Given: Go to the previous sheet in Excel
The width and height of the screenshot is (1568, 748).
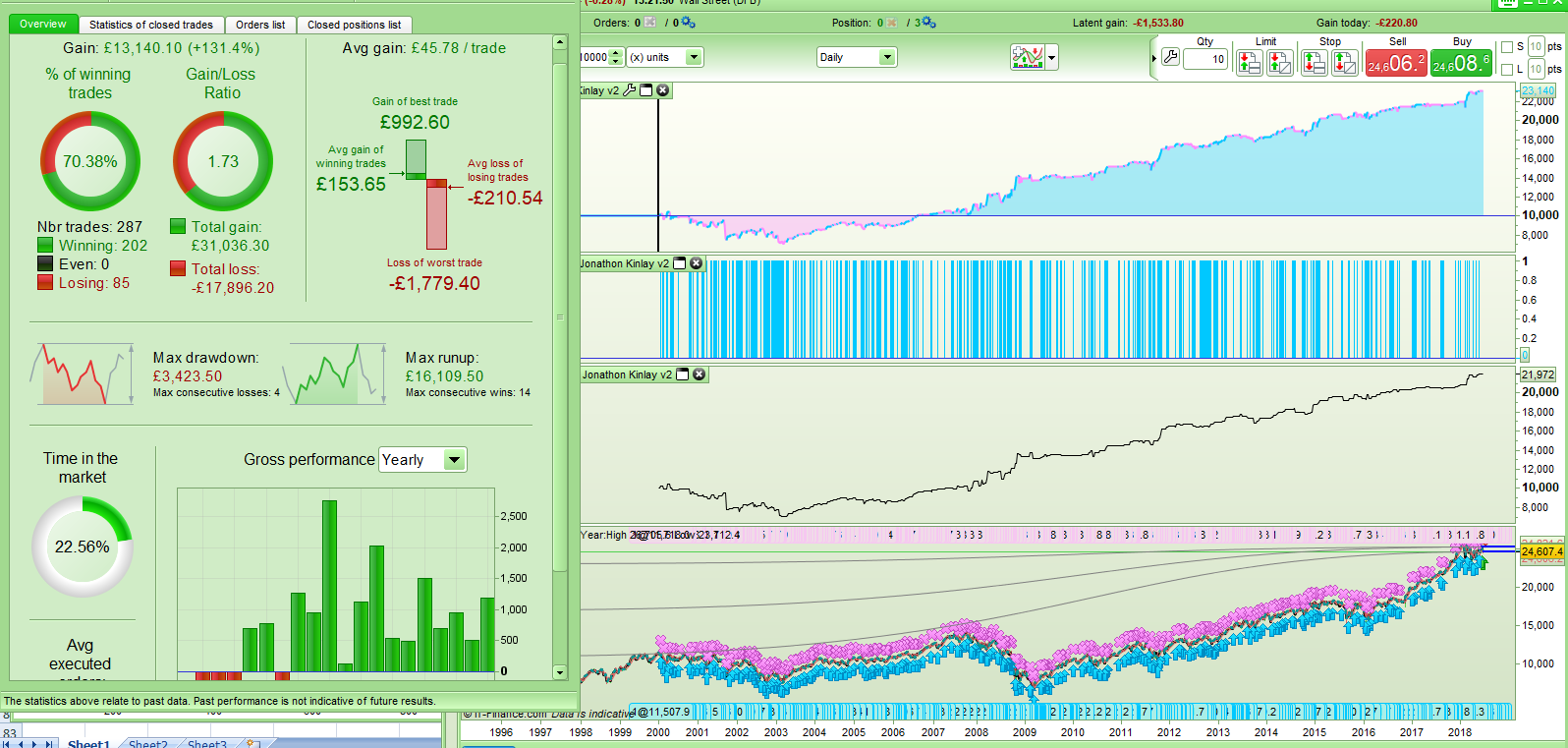Looking at the screenshot, I should [22, 744].
